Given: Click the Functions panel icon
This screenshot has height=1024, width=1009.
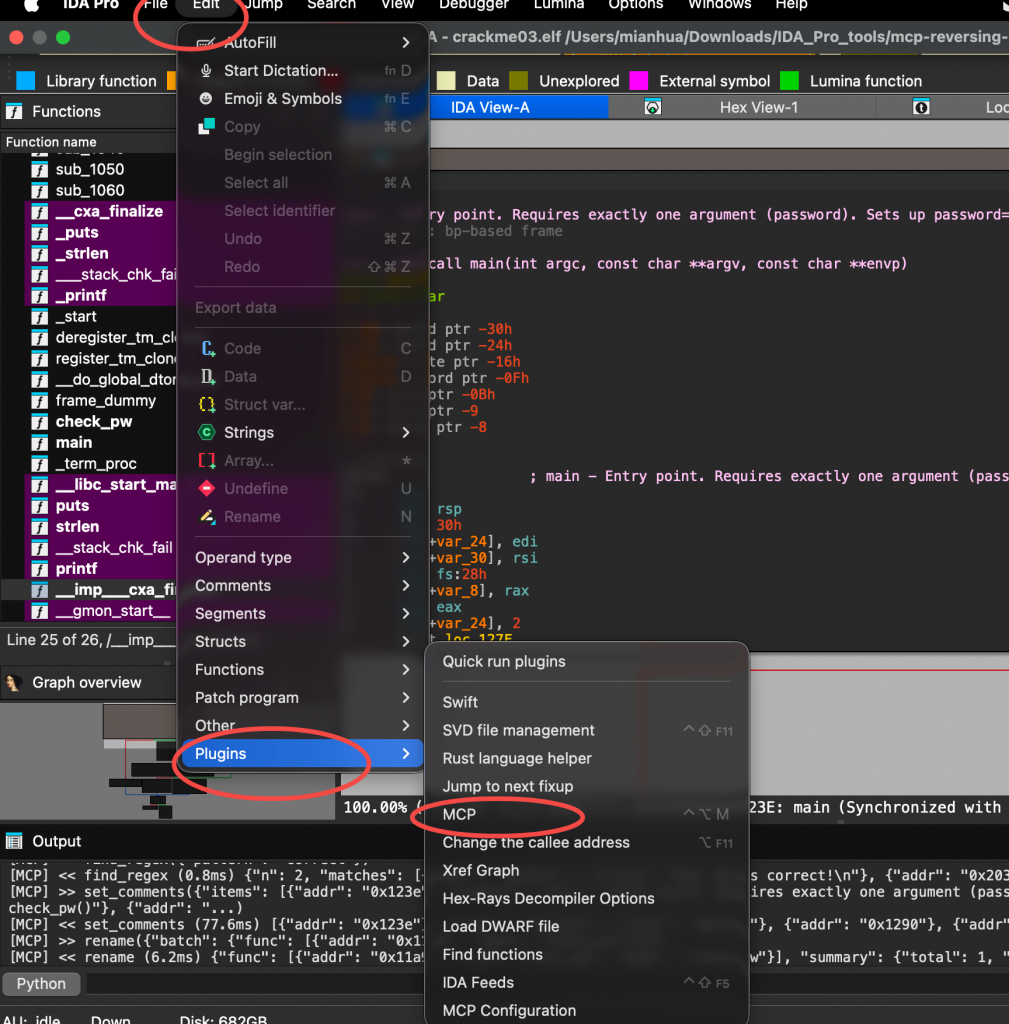Looking at the screenshot, I should click(14, 112).
